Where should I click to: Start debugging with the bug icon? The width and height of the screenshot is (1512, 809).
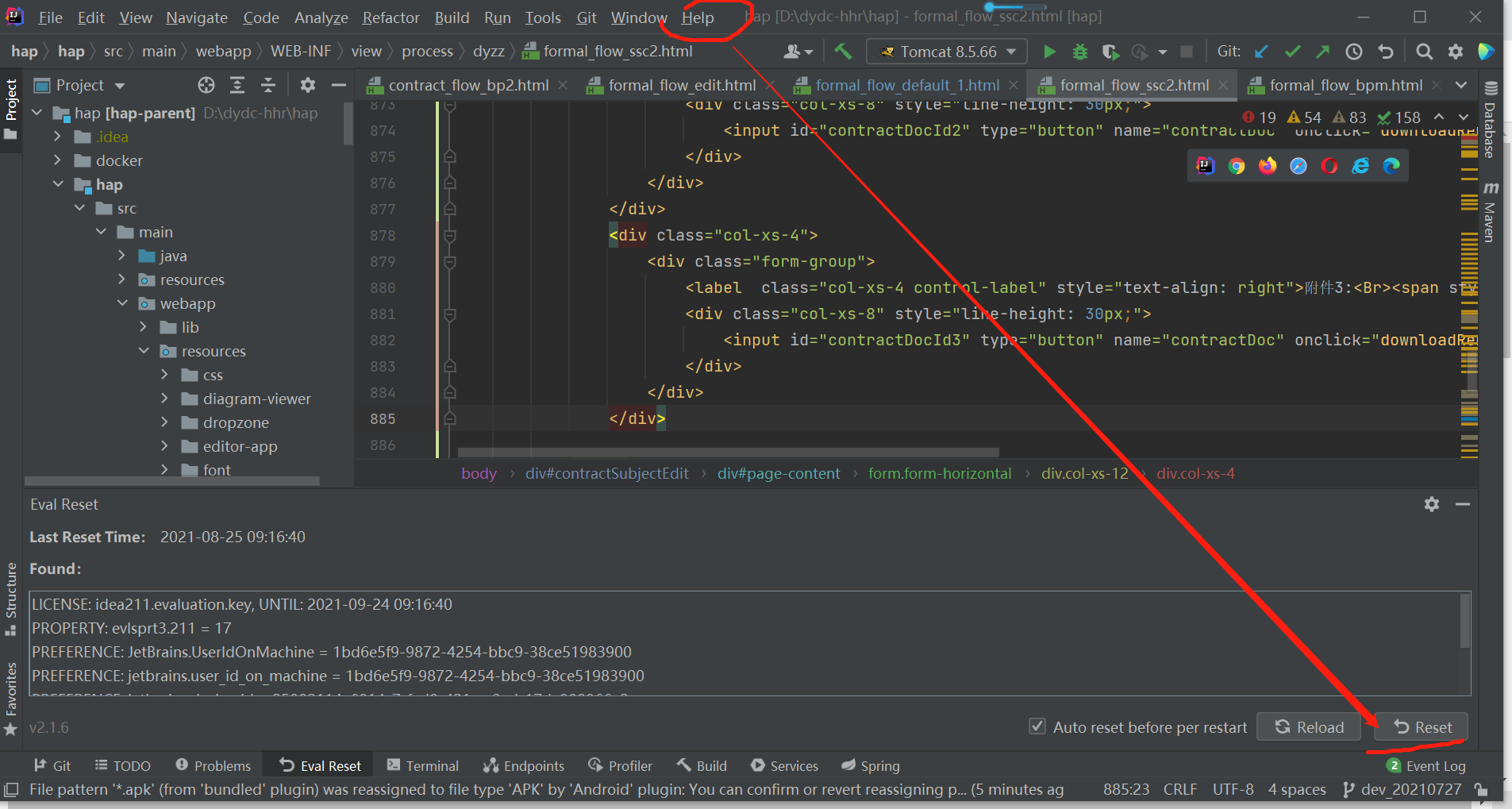point(1080,52)
